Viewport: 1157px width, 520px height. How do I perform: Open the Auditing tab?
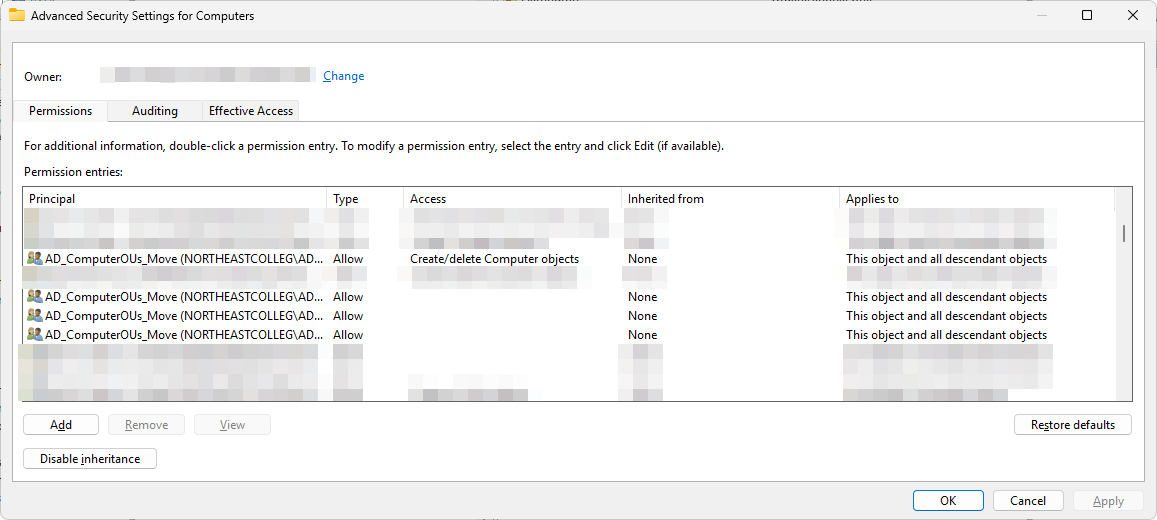coord(155,111)
